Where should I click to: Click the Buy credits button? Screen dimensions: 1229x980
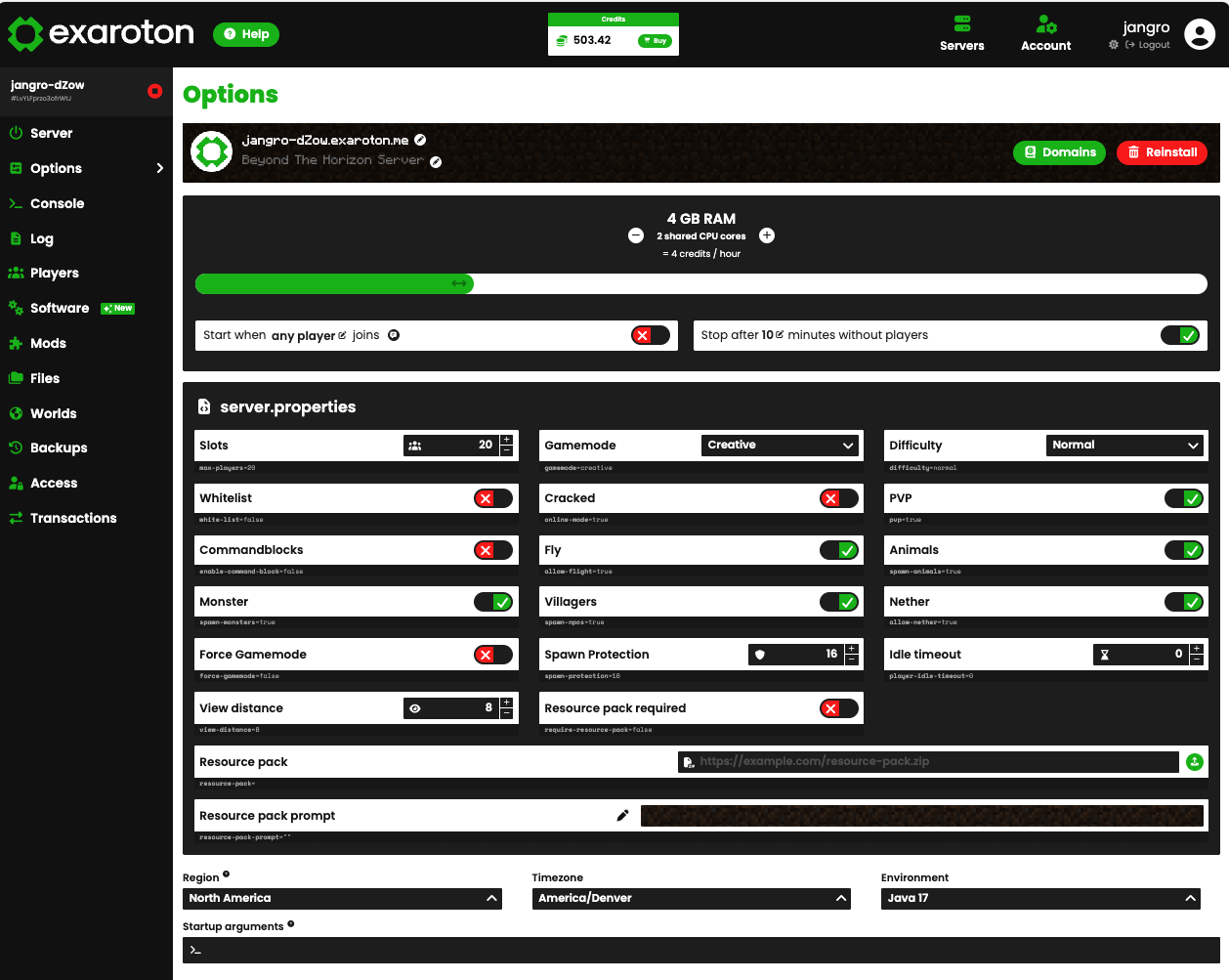655,41
